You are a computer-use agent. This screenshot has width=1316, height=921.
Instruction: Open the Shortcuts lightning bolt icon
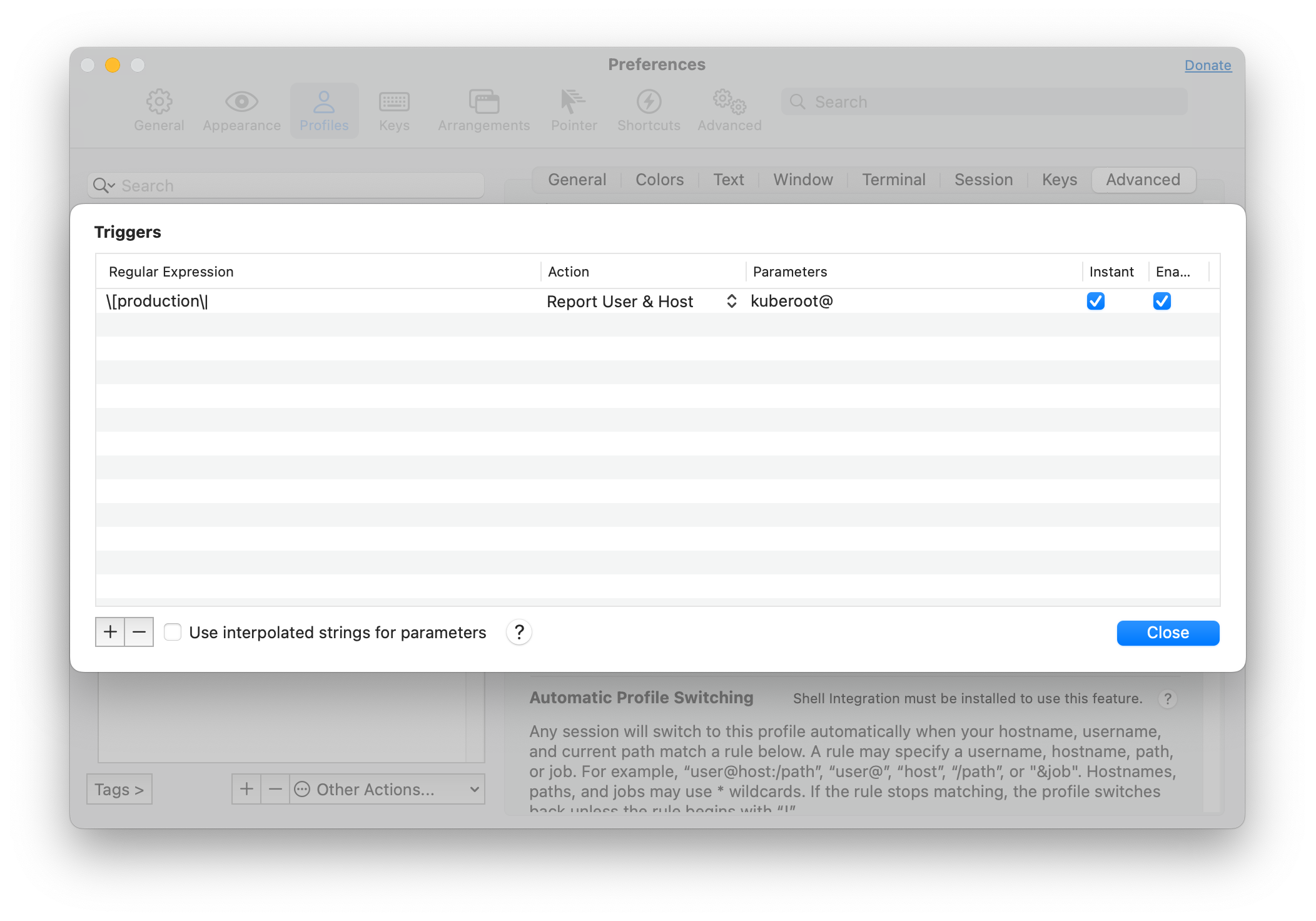click(x=649, y=102)
